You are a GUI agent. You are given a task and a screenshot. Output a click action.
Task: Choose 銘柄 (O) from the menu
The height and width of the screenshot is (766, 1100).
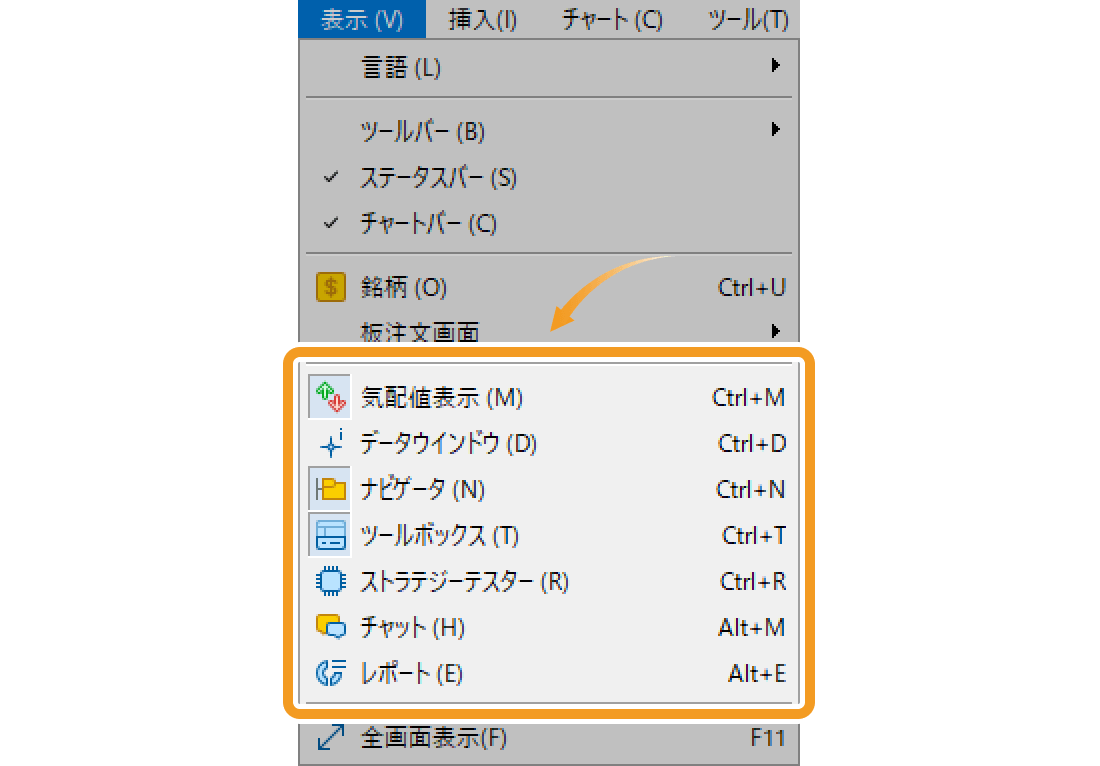tap(549, 287)
